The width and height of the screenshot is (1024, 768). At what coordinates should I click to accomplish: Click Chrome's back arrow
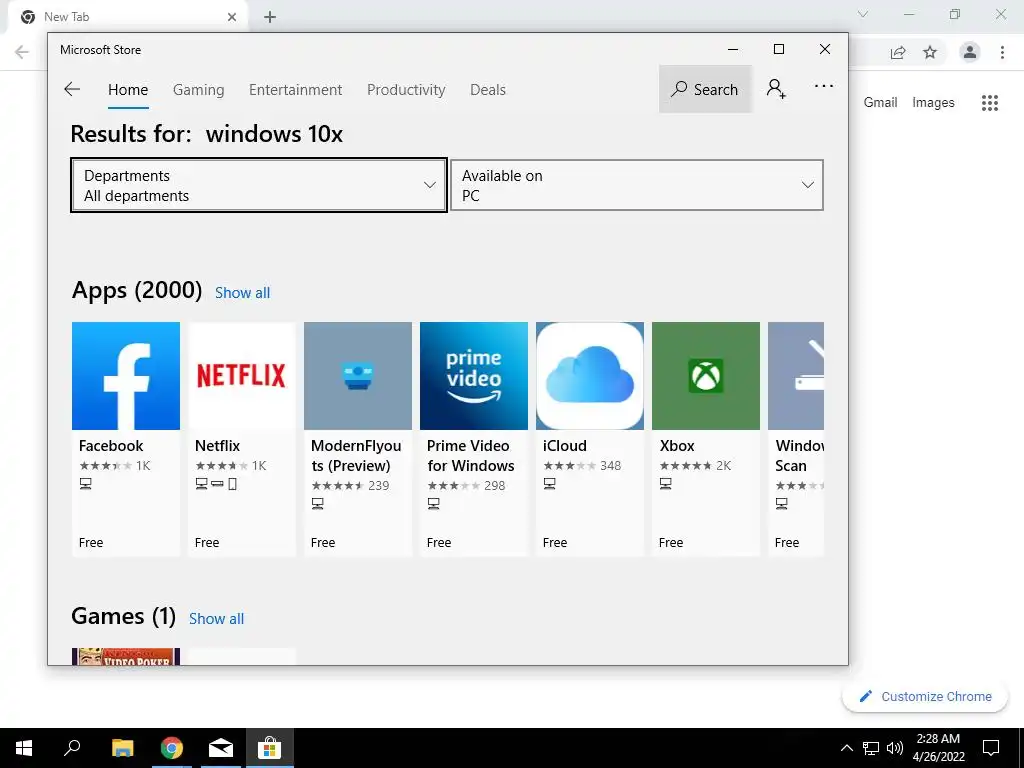[x=22, y=52]
